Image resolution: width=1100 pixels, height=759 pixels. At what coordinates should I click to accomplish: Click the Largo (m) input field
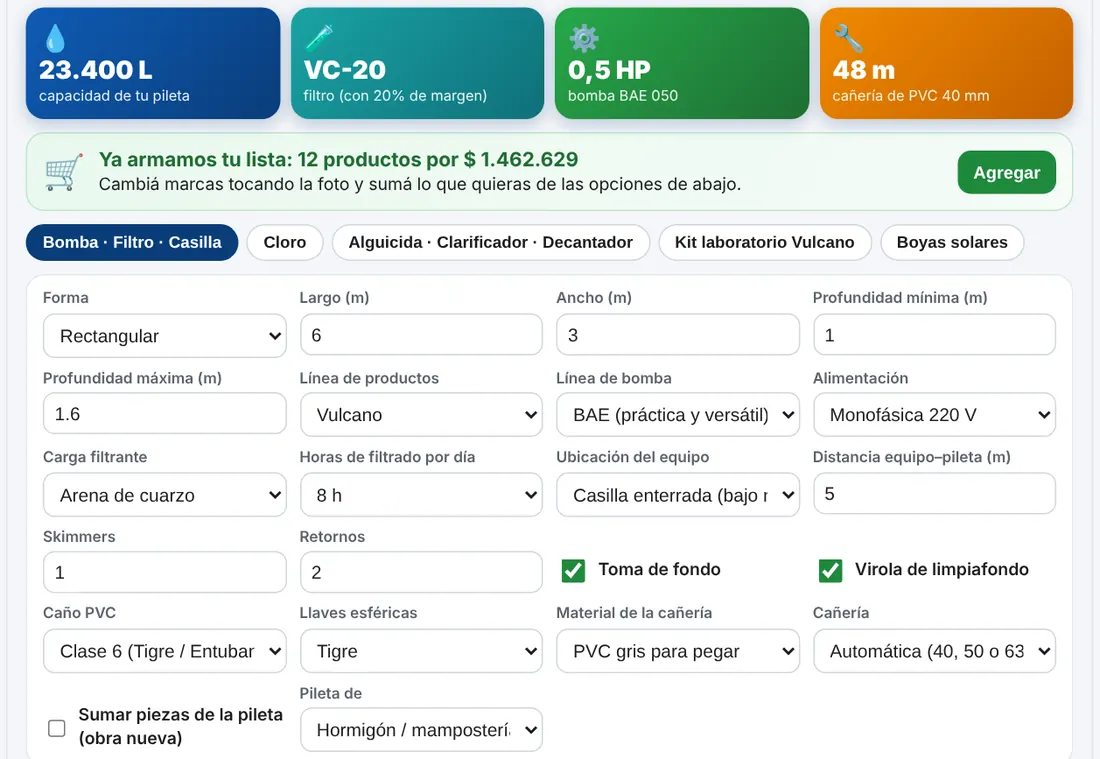(421, 335)
